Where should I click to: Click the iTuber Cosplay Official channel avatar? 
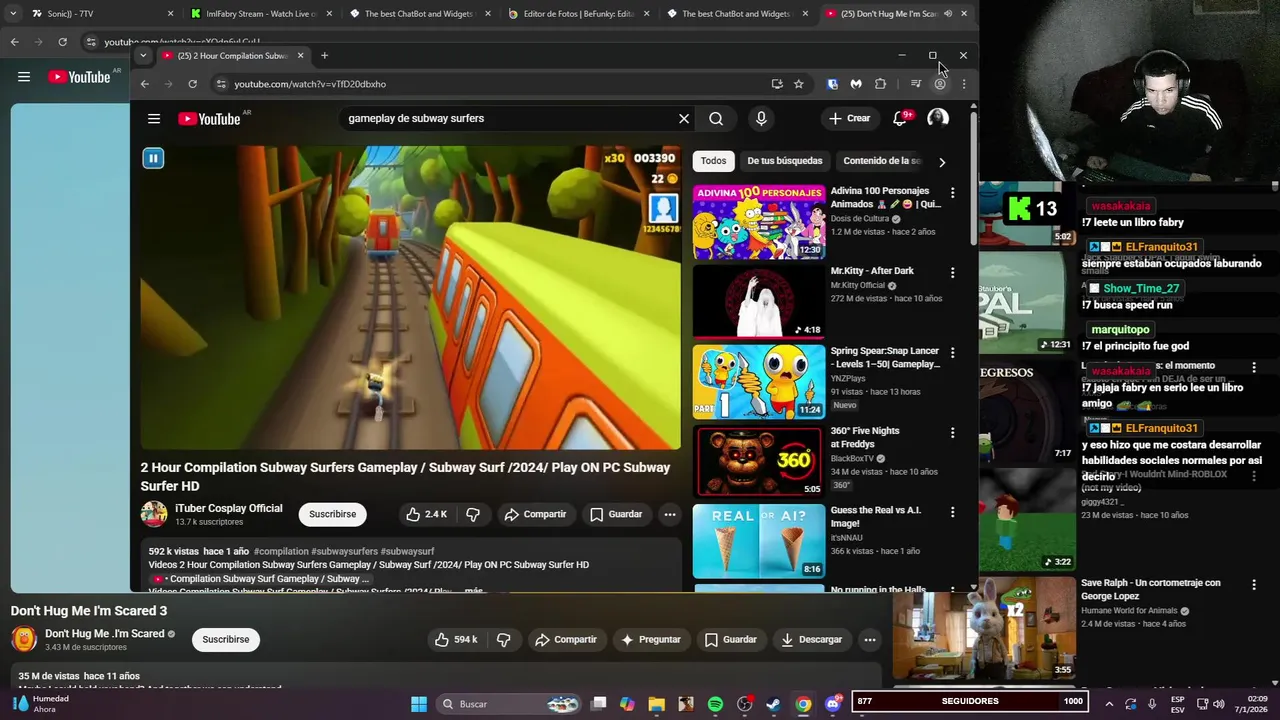154,514
